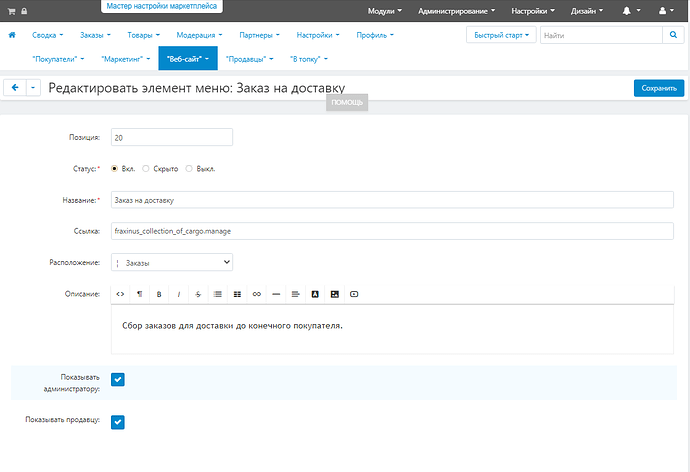Open the Товары menu
This screenshot has height=472, width=690.
point(143,35)
